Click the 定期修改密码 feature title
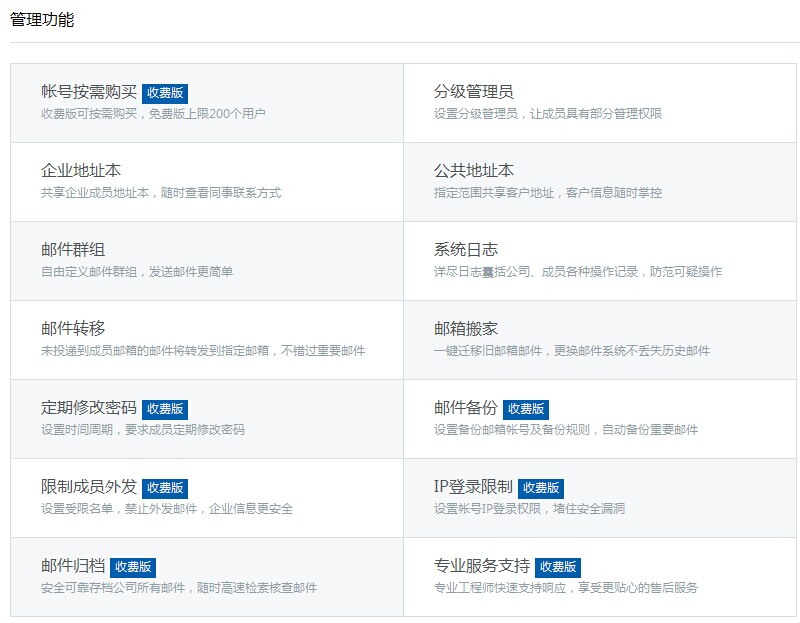 (89, 408)
